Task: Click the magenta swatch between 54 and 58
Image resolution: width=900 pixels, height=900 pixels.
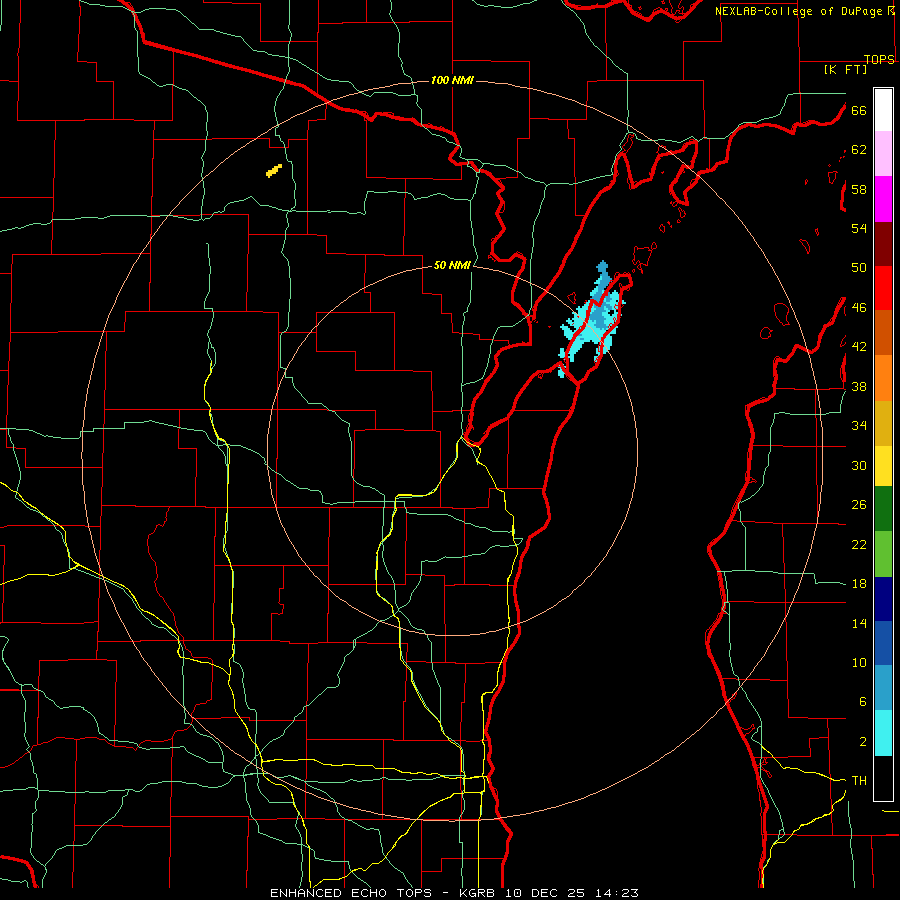Action: point(883,199)
